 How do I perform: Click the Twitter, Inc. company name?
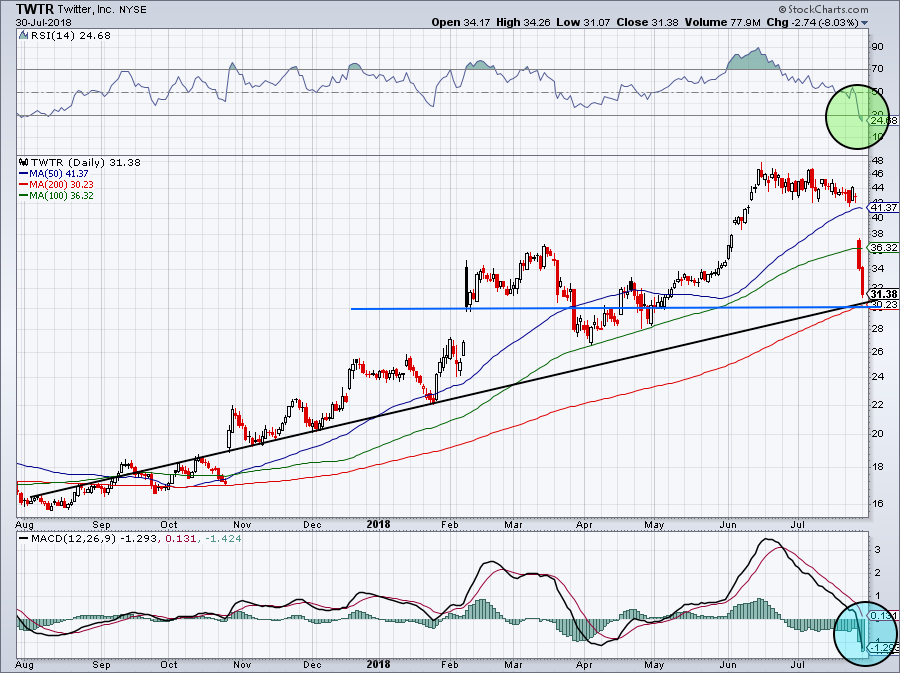coord(86,10)
